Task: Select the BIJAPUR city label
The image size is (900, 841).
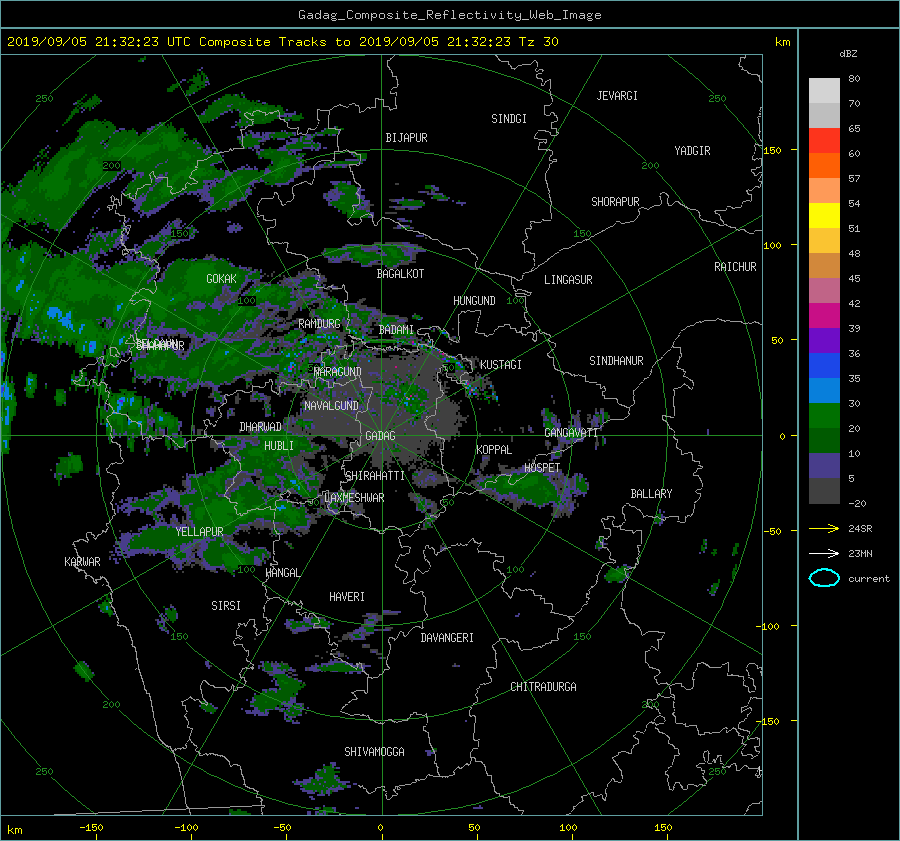Action: [406, 138]
